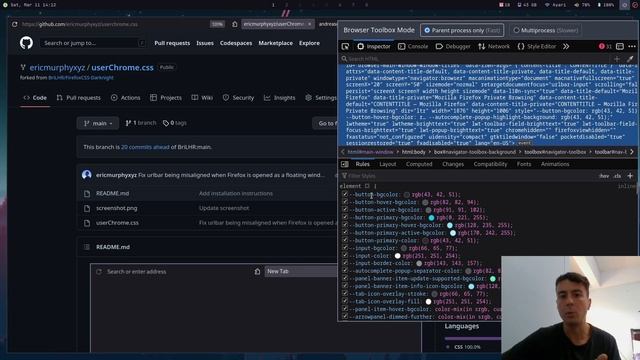Open Explore in GitHub header
Image resolution: width=640 pixels, height=360 pixels.
click(x=309, y=43)
